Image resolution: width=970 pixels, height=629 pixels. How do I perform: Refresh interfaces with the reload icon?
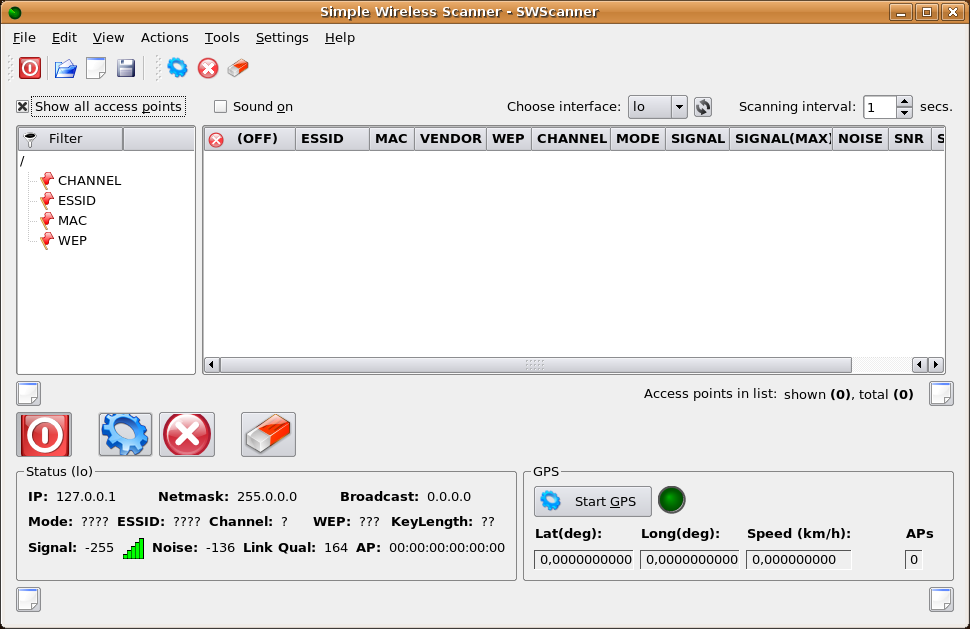coord(703,107)
